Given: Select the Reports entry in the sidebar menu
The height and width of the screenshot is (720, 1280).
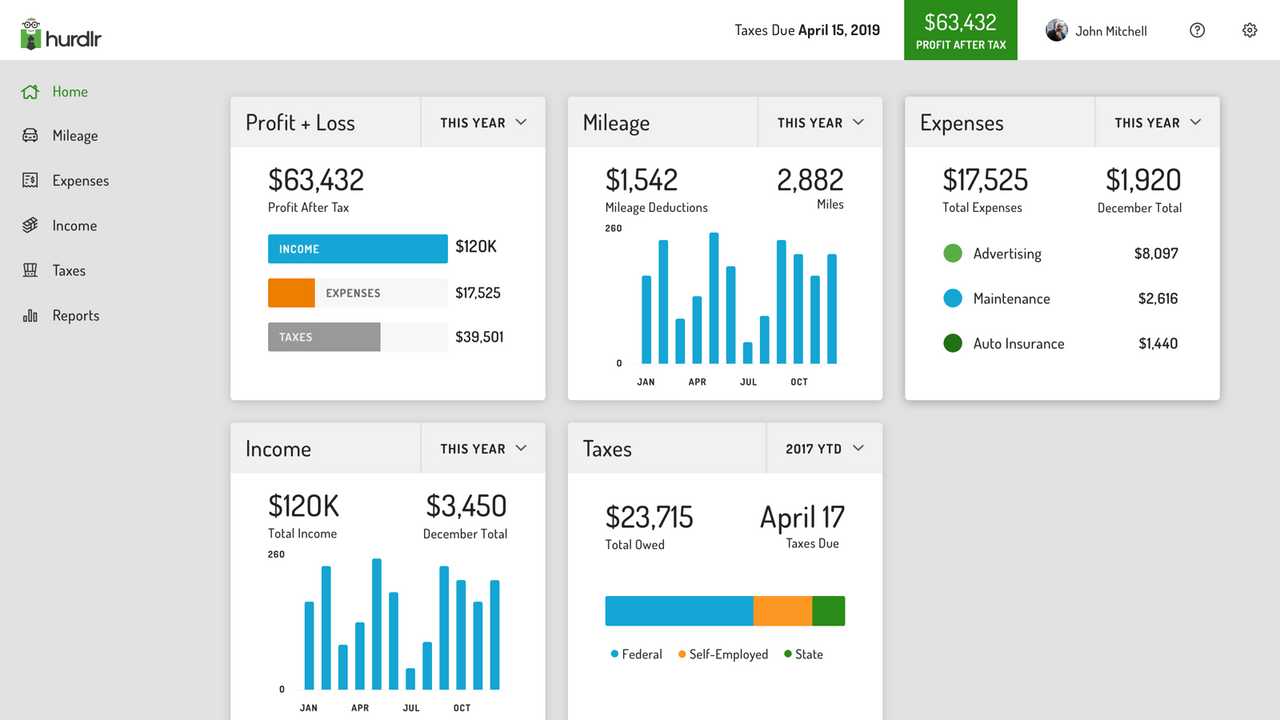Looking at the screenshot, I should [x=76, y=315].
